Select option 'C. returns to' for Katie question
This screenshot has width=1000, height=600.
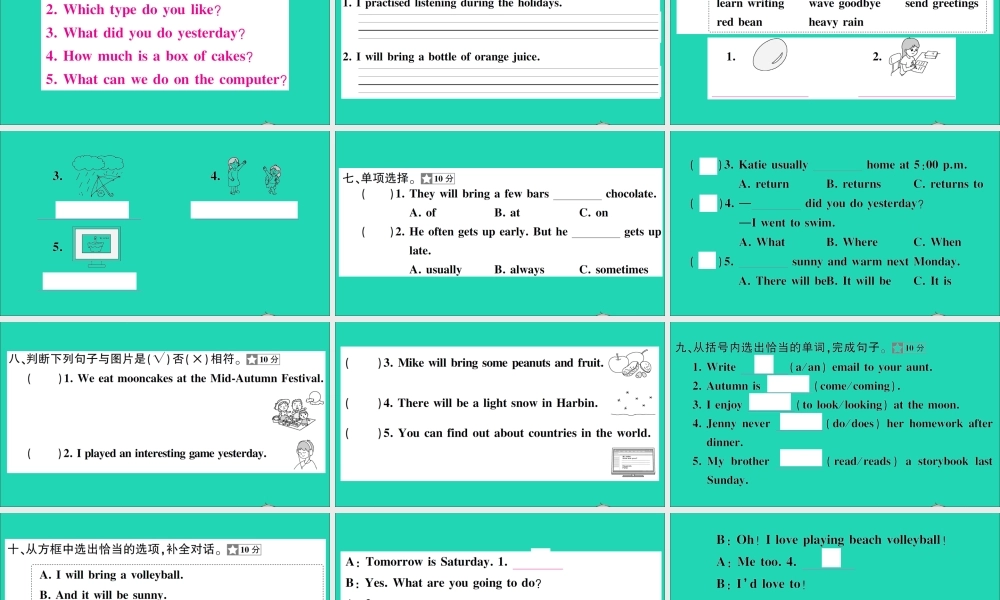(x=948, y=184)
